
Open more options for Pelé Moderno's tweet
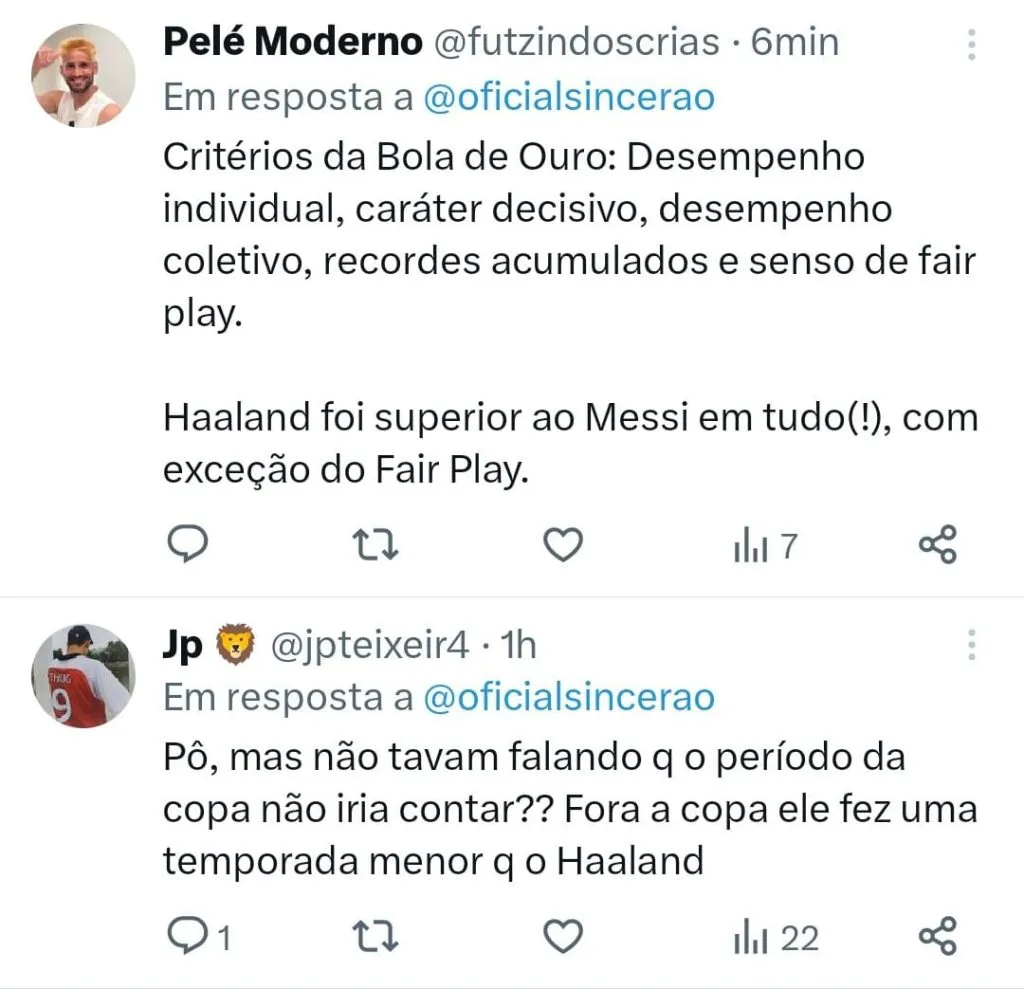971,44
